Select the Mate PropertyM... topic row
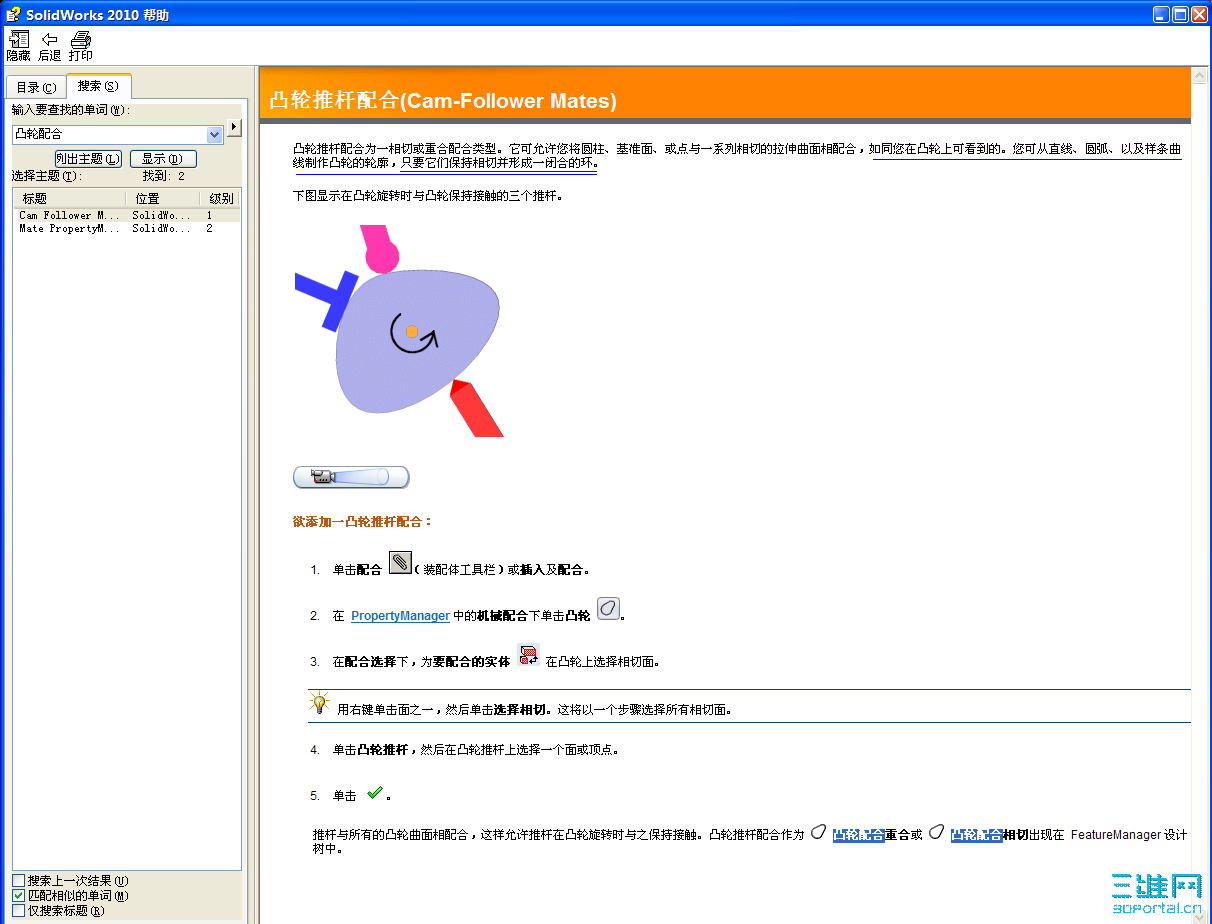This screenshot has width=1212, height=924. (127, 228)
